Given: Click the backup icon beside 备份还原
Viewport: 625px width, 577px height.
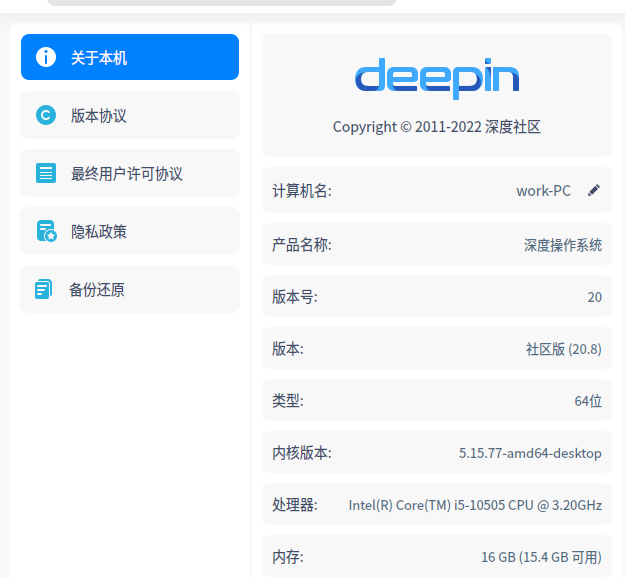Looking at the screenshot, I should 43,289.
